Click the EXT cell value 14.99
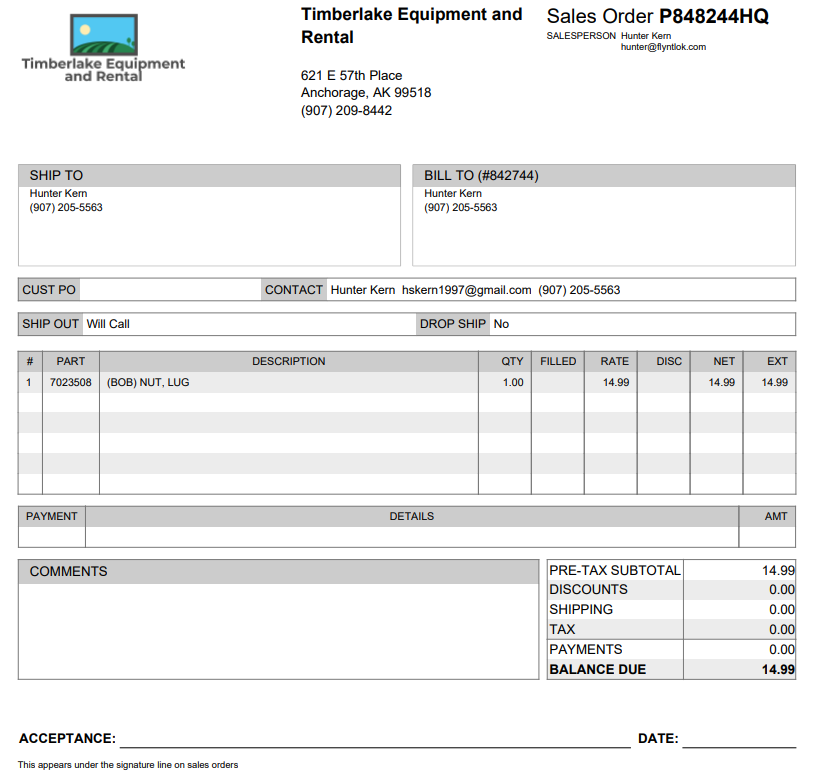This screenshot has width=815, height=775. click(x=774, y=383)
